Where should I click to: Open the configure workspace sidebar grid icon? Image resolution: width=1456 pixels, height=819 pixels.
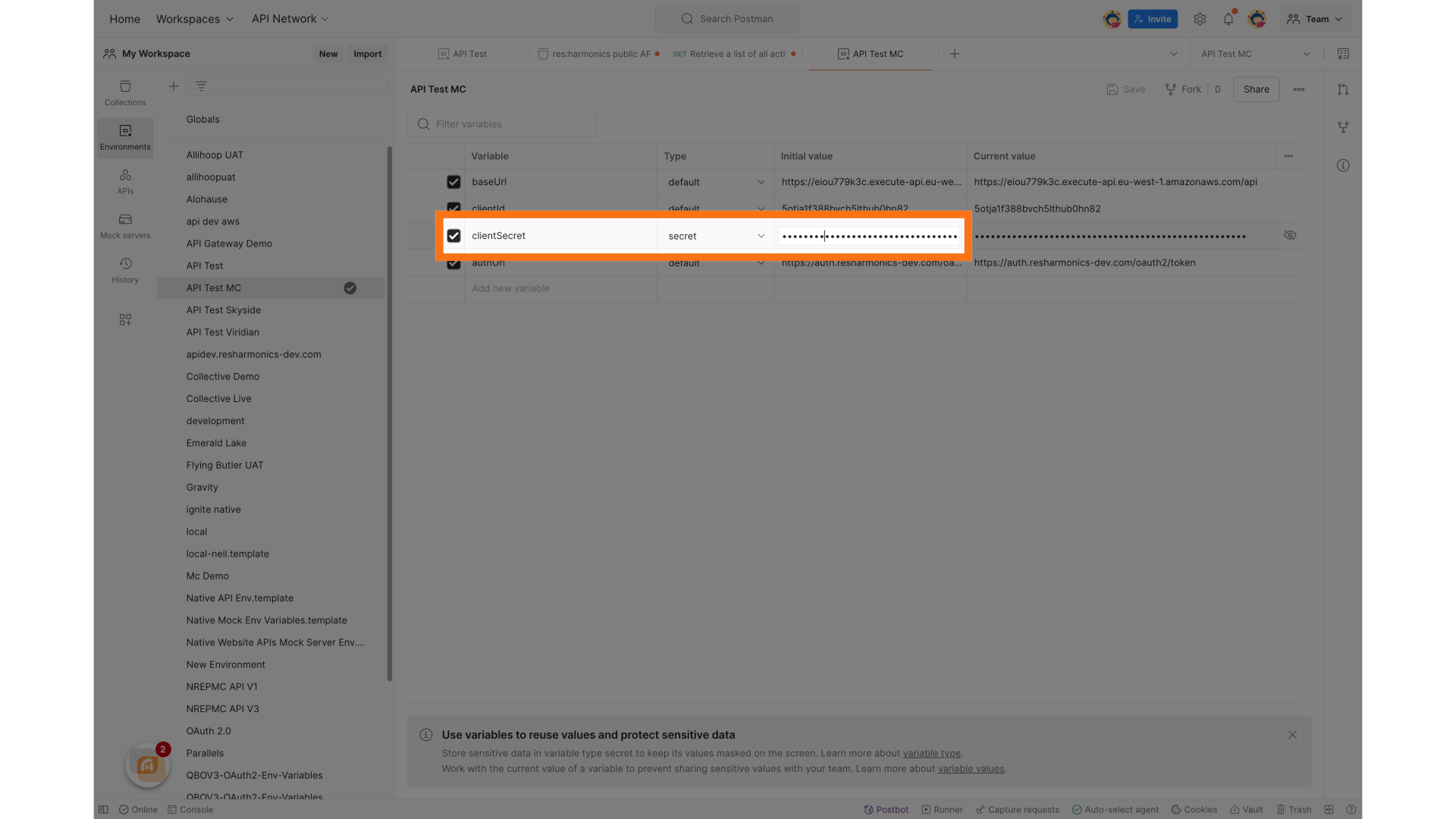coord(125,320)
